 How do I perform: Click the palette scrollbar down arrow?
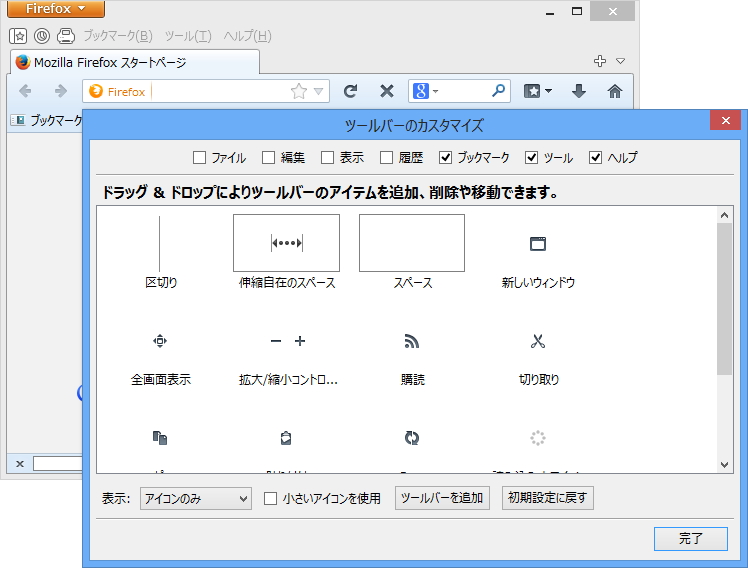[724, 465]
